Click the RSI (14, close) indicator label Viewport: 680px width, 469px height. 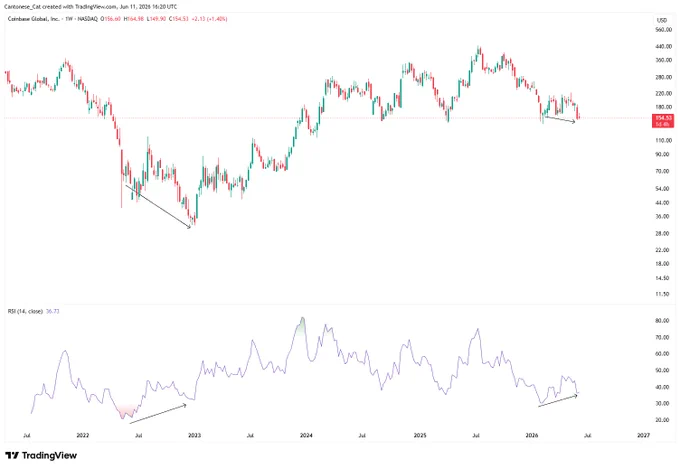tap(25, 311)
